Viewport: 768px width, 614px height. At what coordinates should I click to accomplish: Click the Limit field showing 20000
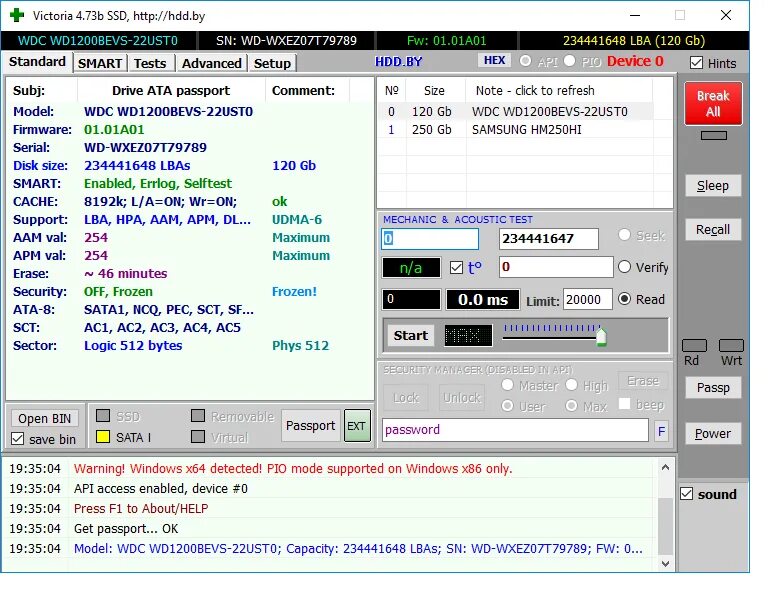587,299
